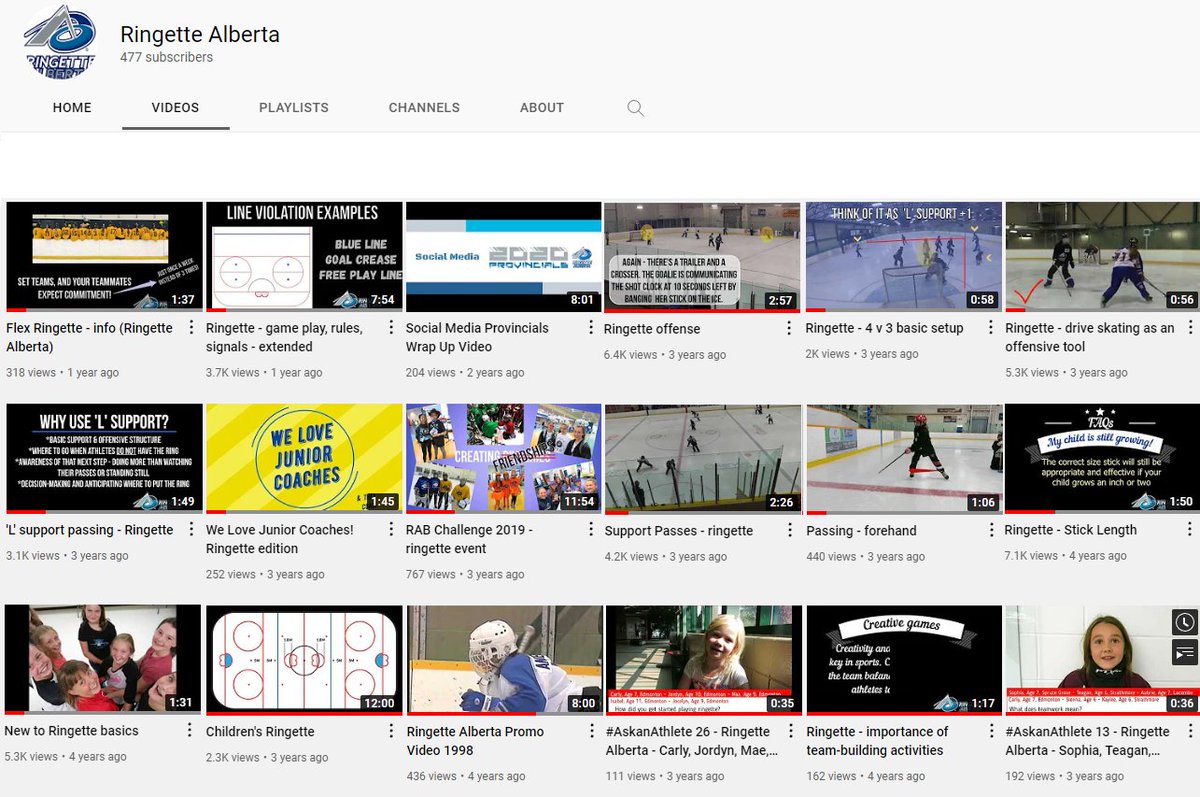Click the 2020 Provincials Social Media thumbnail

(x=503, y=257)
